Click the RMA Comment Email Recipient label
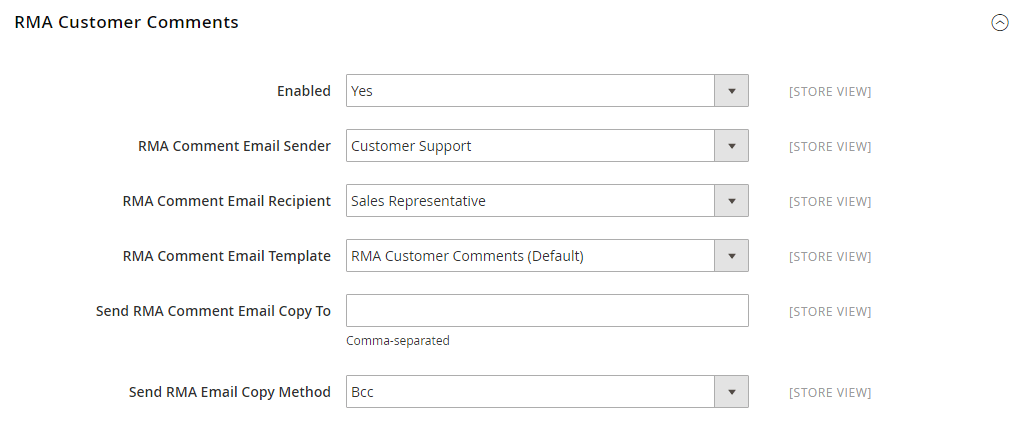 [226, 201]
